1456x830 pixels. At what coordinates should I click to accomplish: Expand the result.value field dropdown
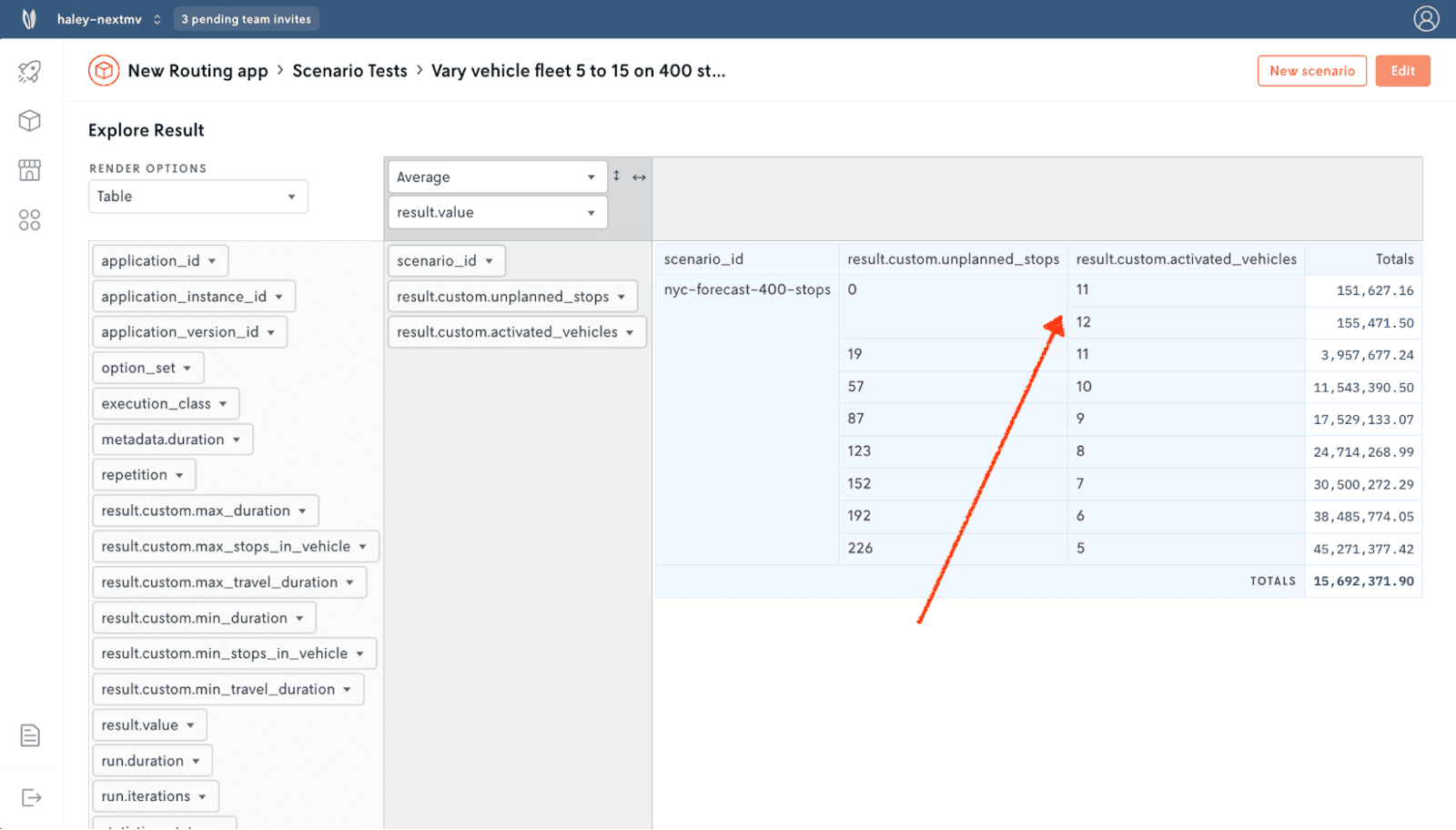(498, 212)
